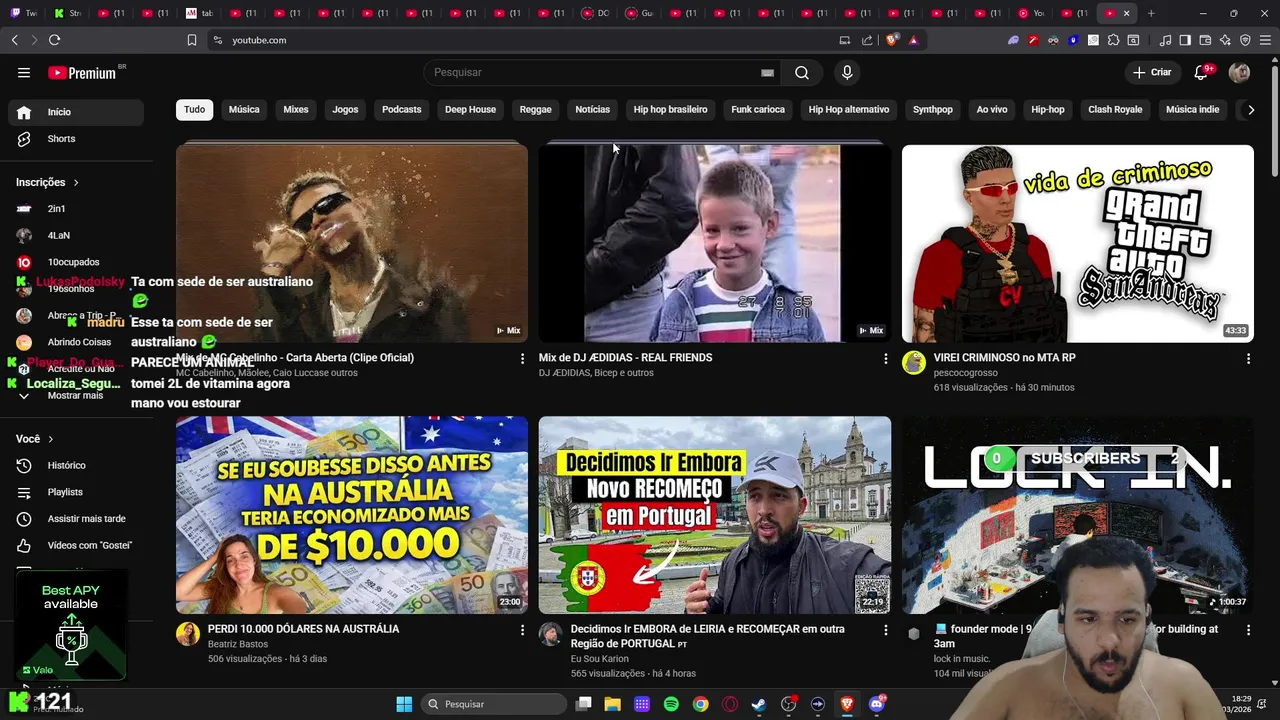Open options for Decidimos Ir EMBORA video
This screenshot has height=720, width=1280.
coord(885,630)
